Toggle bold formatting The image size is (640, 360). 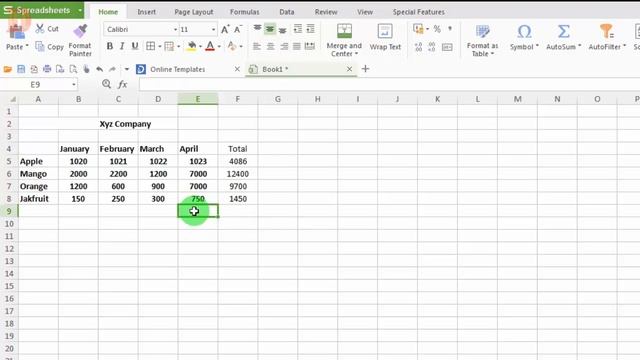(x=109, y=46)
